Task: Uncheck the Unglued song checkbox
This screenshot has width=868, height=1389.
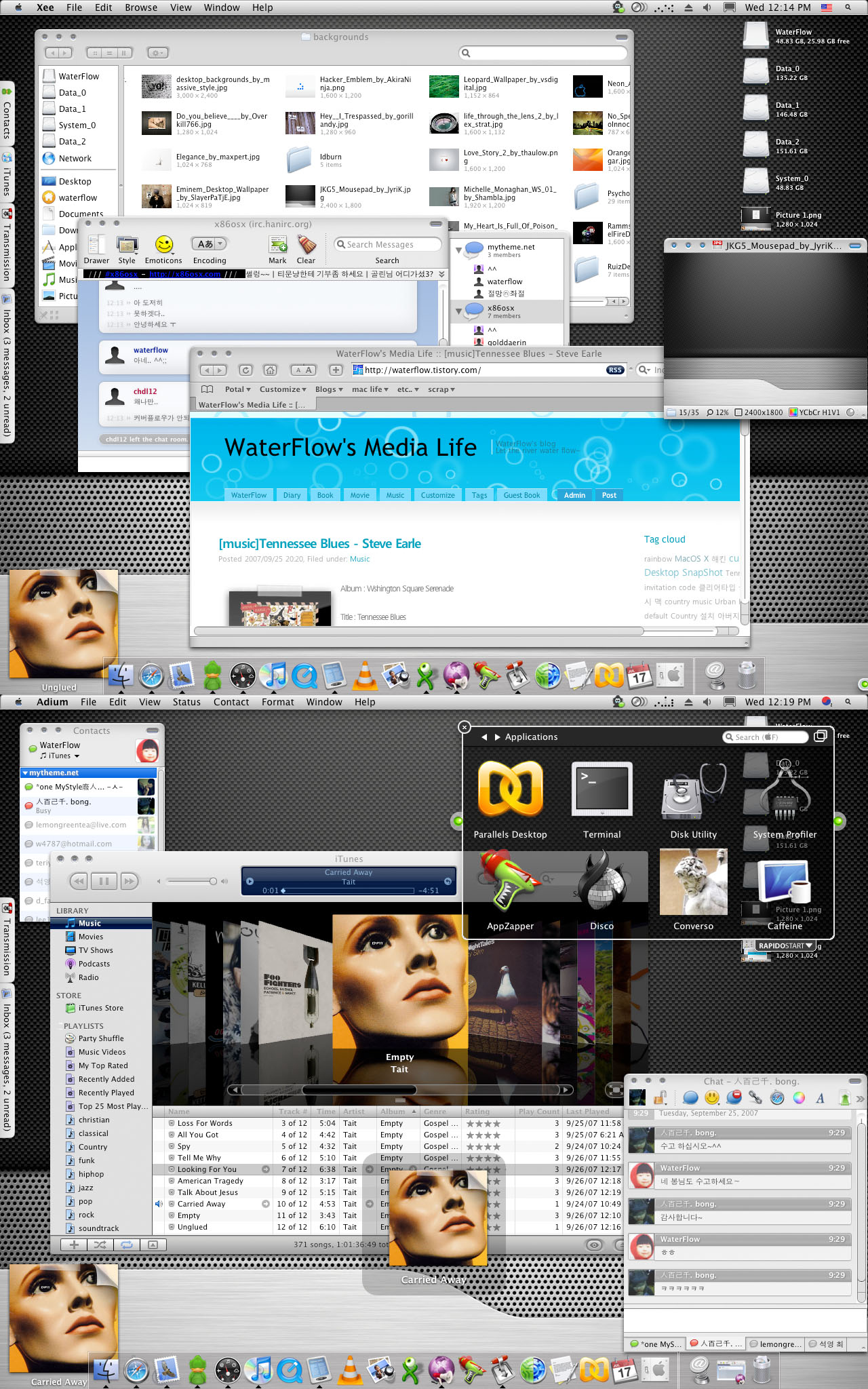Action: (172, 1227)
